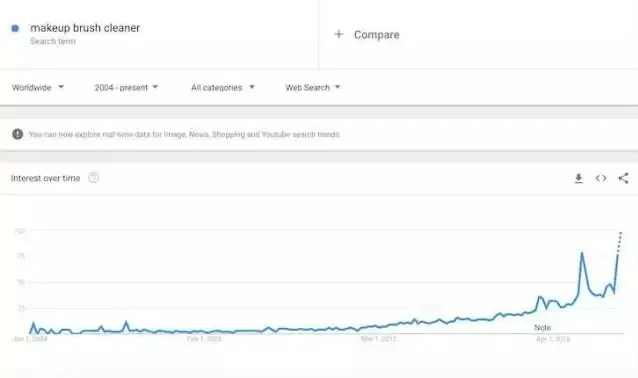Add a comparison term with Compare
The image size is (638, 378).
pos(376,35)
